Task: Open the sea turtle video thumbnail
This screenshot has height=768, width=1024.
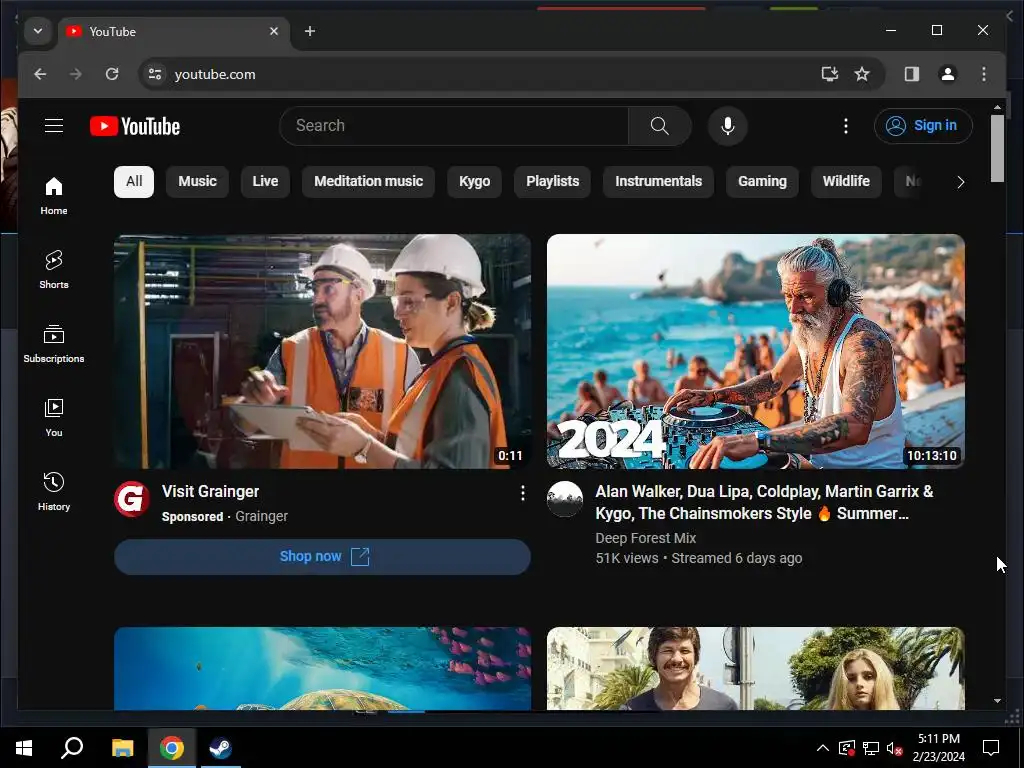Action: 322,668
